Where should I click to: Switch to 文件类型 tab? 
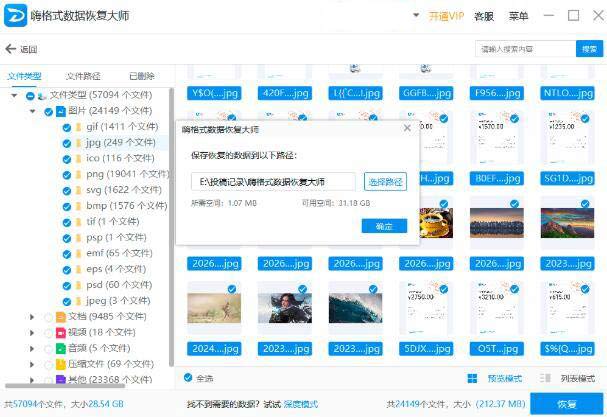point(24,76)
